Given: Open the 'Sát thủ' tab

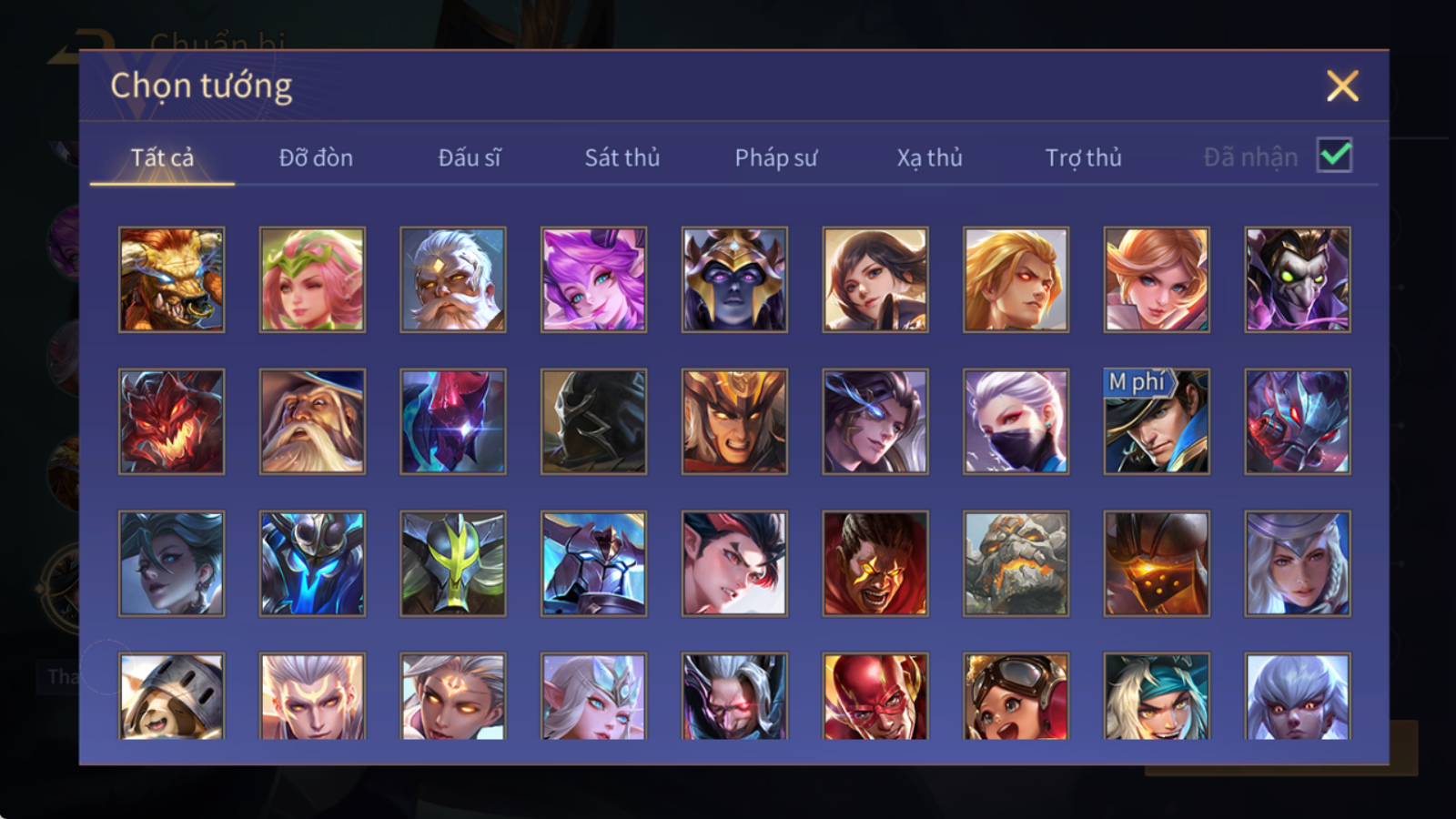Looking at the screenshot, I should pos(622,157).
